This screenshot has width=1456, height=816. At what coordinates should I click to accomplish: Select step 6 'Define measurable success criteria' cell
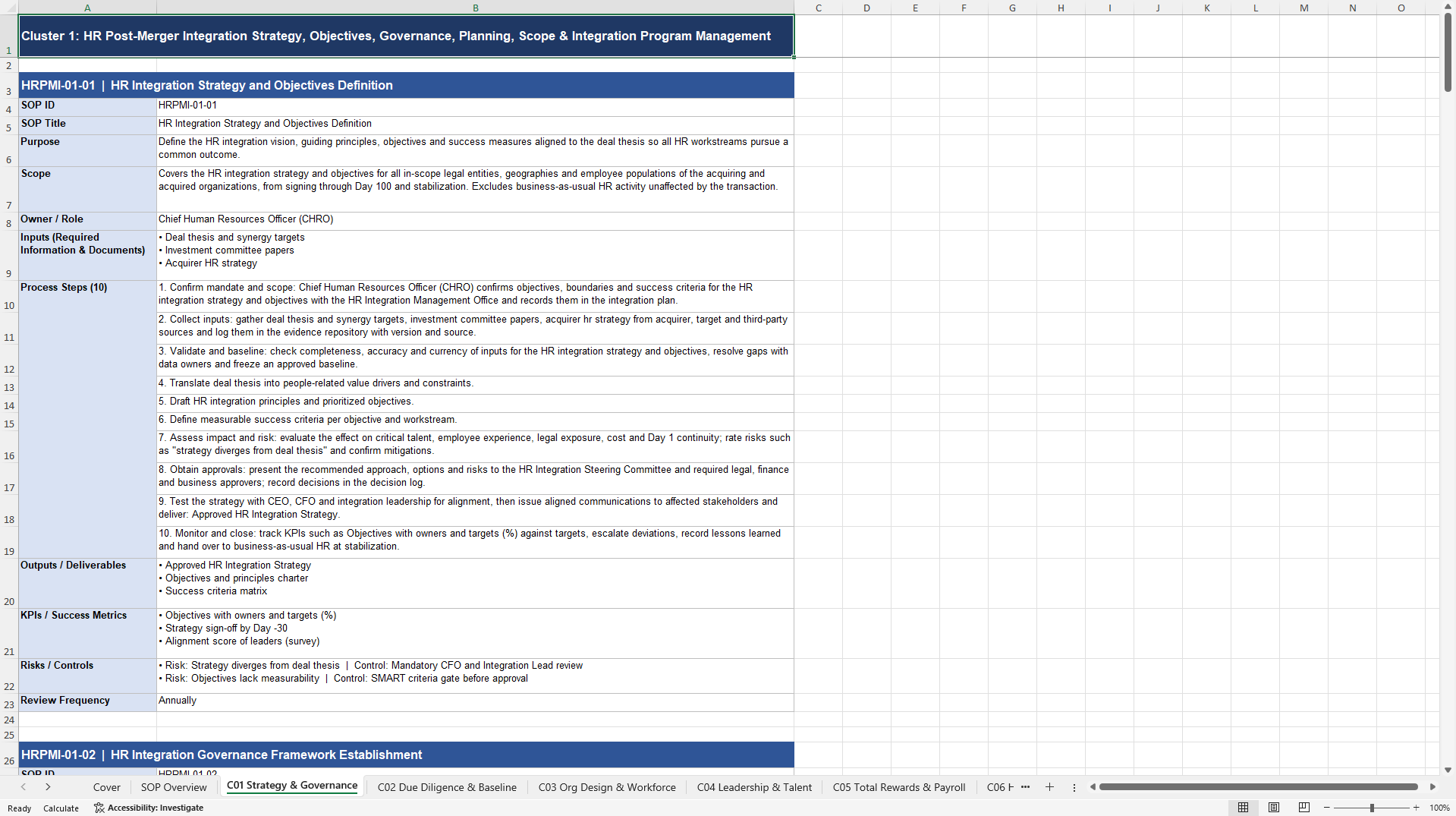[475, 421]
